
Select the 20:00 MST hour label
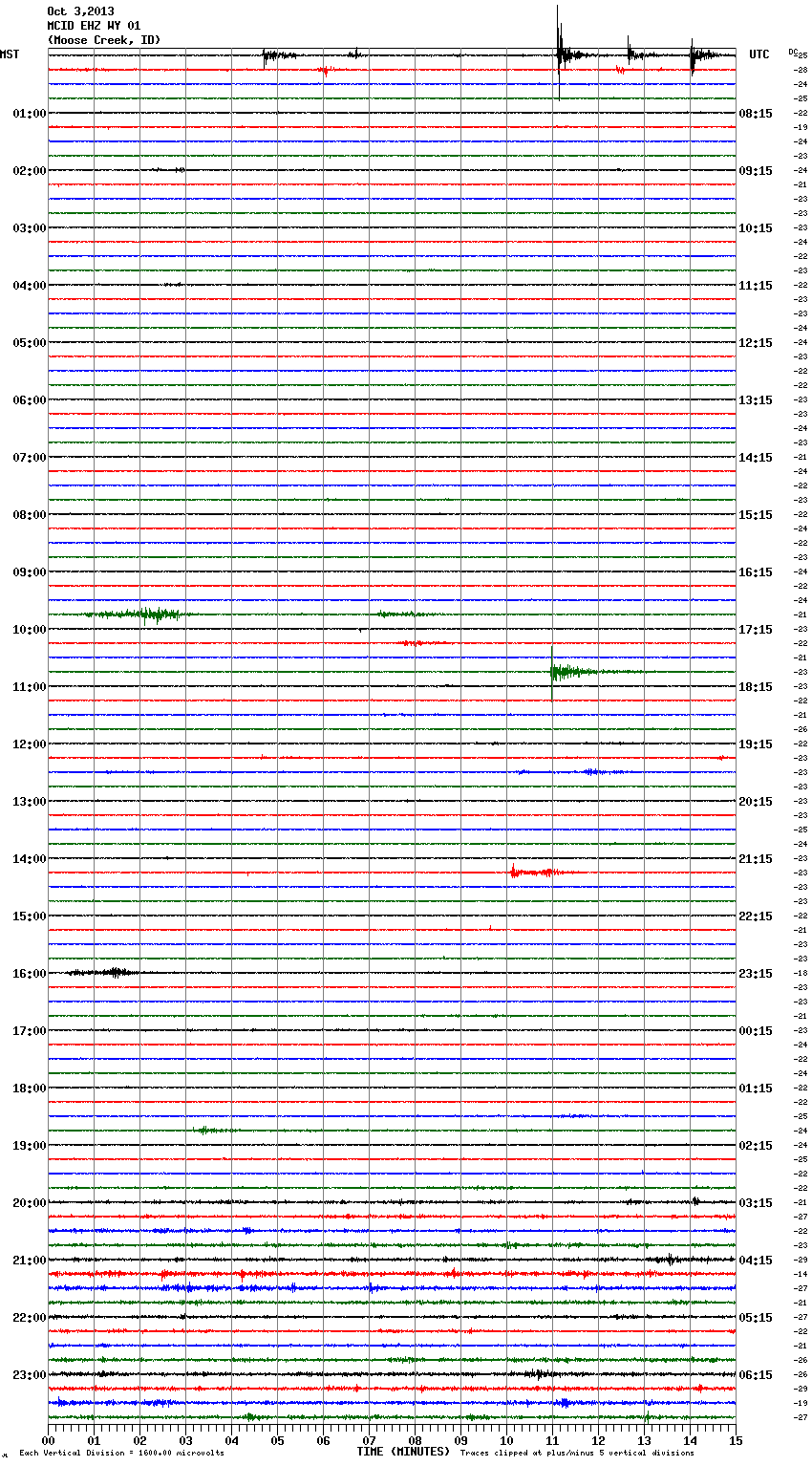(30, 1203)
